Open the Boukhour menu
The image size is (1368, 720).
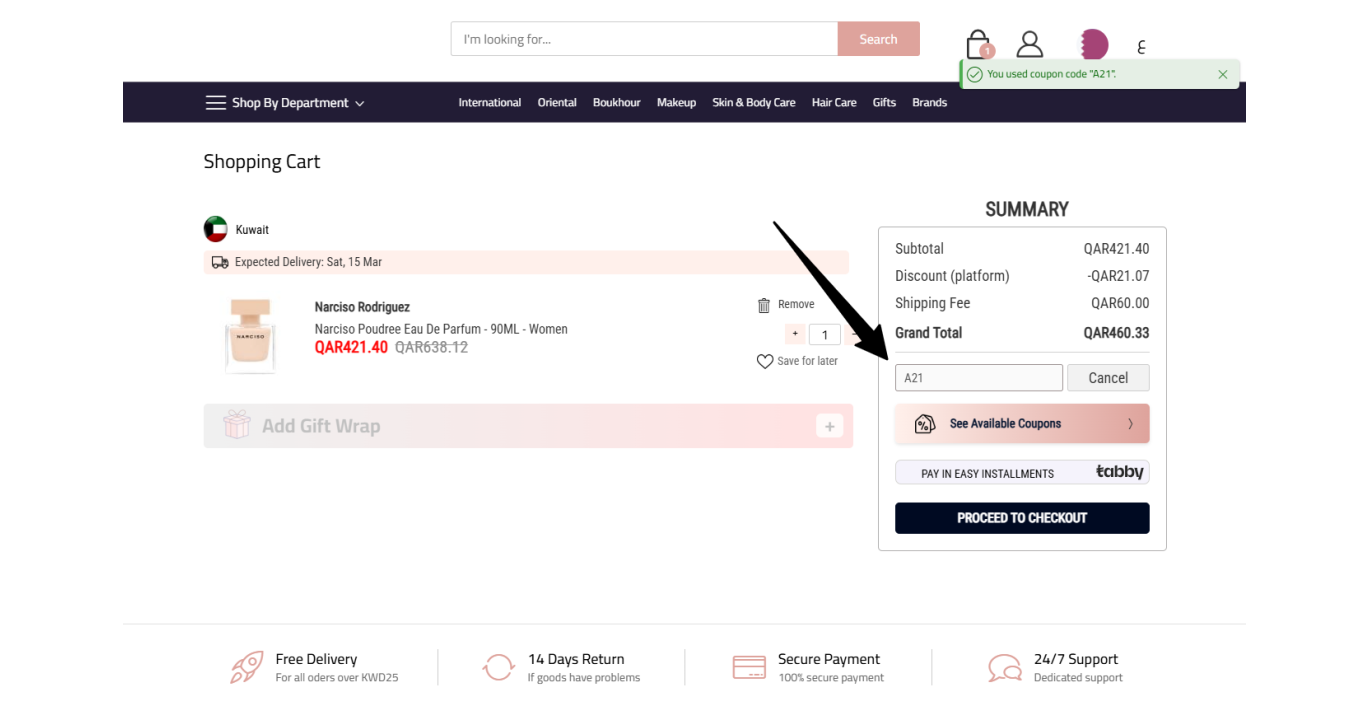coord(617,102)
